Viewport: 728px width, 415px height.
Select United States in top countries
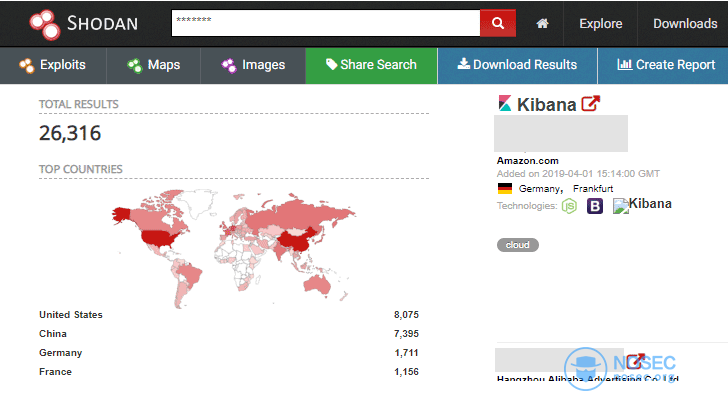[71, 315]
